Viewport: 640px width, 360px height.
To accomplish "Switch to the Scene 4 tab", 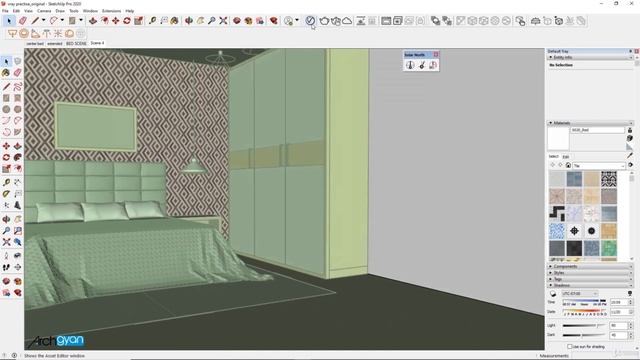I will coord(97,43).
